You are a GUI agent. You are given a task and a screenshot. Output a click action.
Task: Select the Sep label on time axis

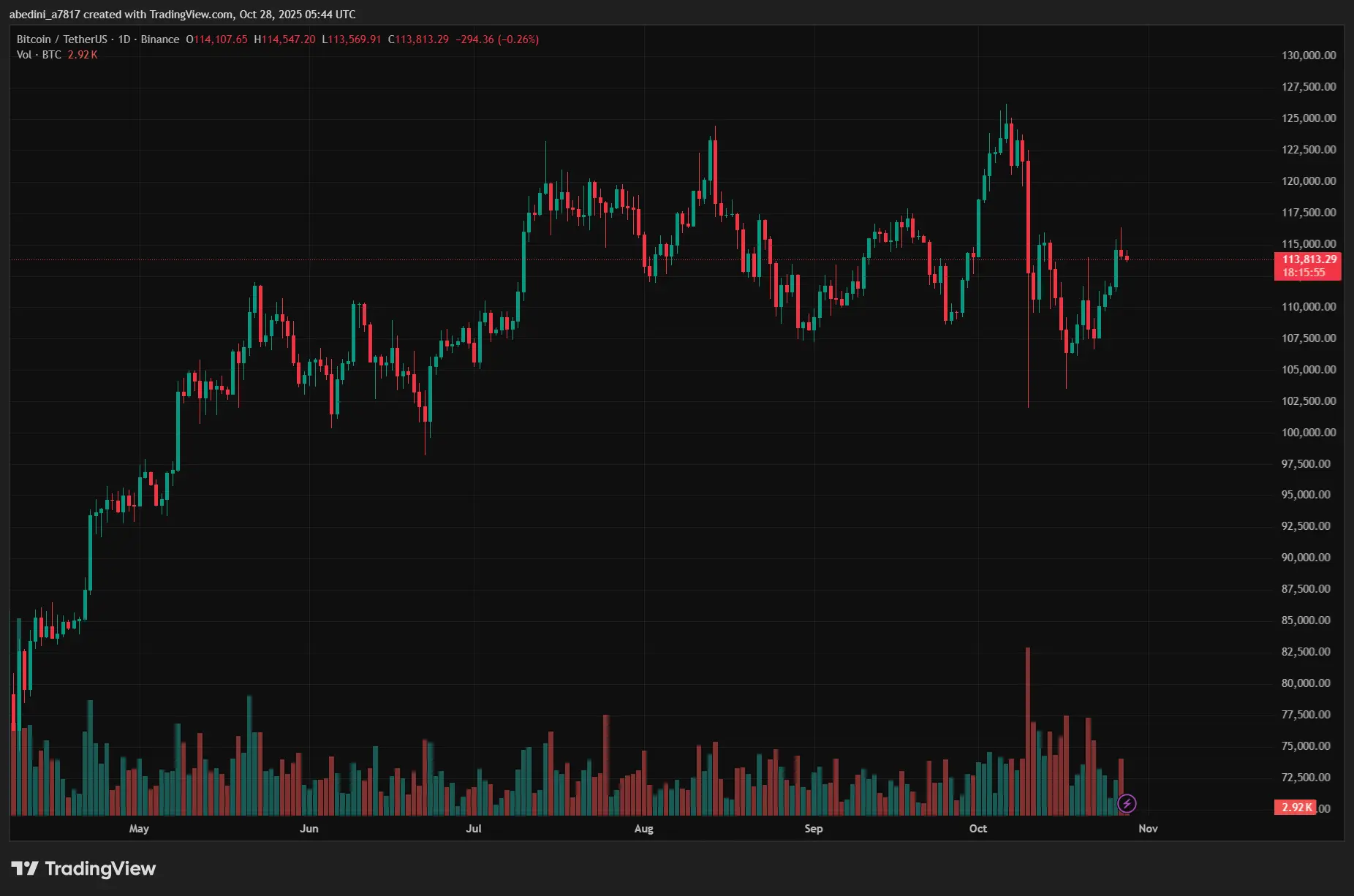point(813,829)
